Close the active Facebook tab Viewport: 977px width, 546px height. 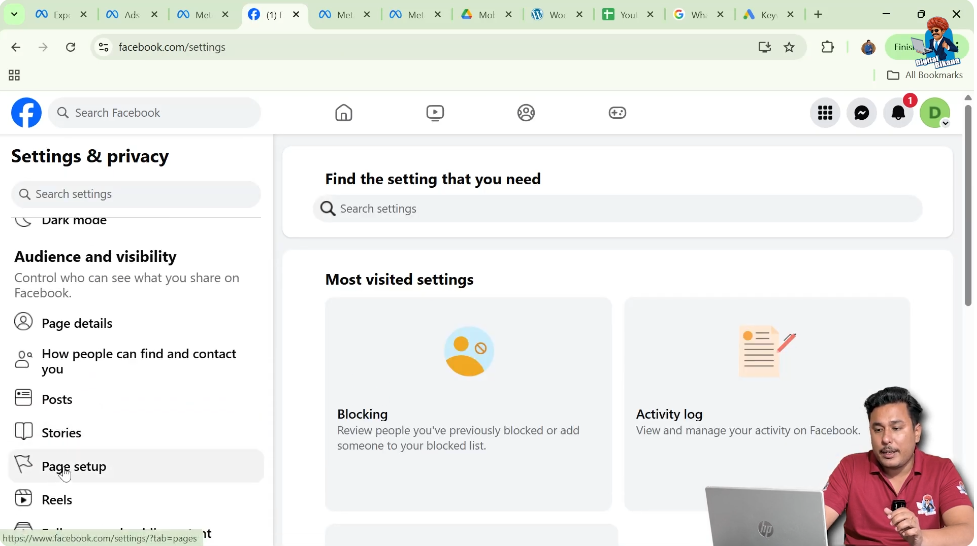click(296, 14)
